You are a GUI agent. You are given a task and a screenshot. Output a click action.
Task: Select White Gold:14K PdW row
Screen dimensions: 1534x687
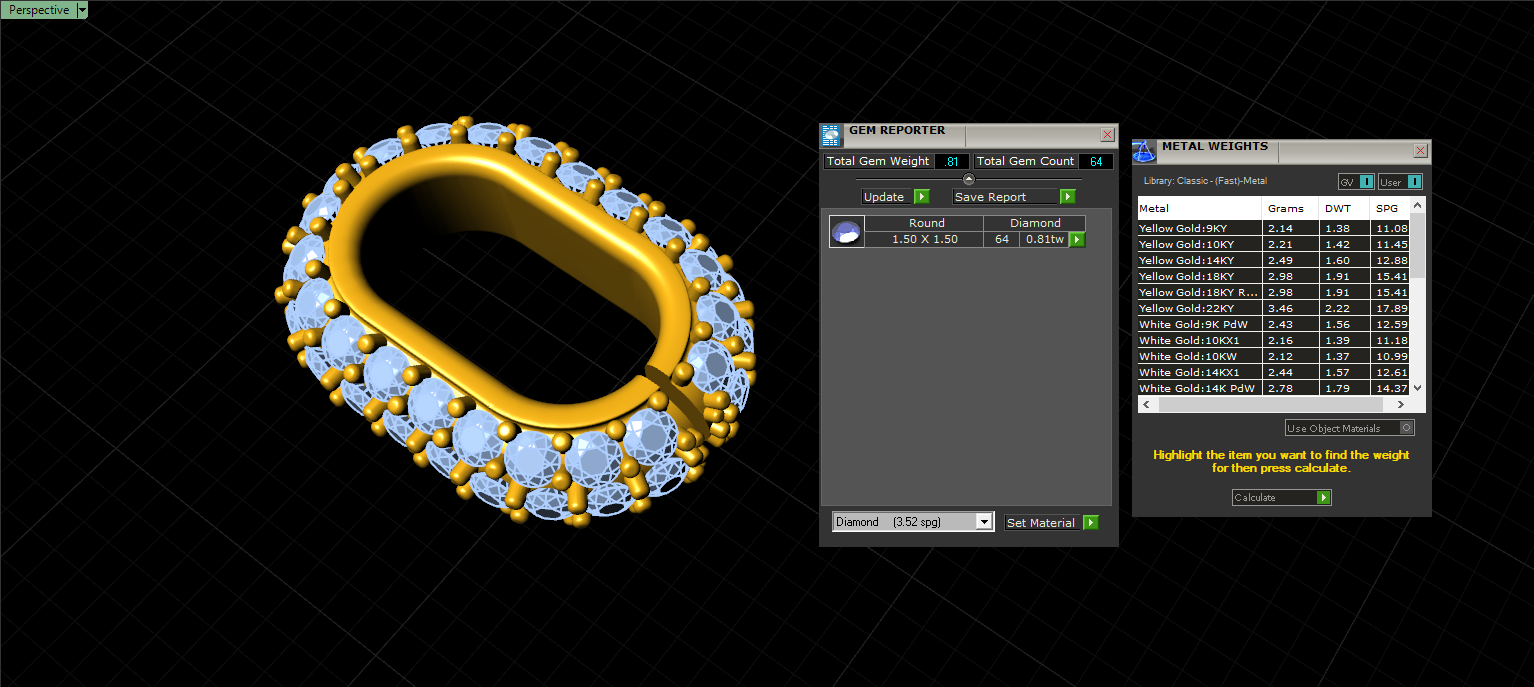coord(1274,388)
